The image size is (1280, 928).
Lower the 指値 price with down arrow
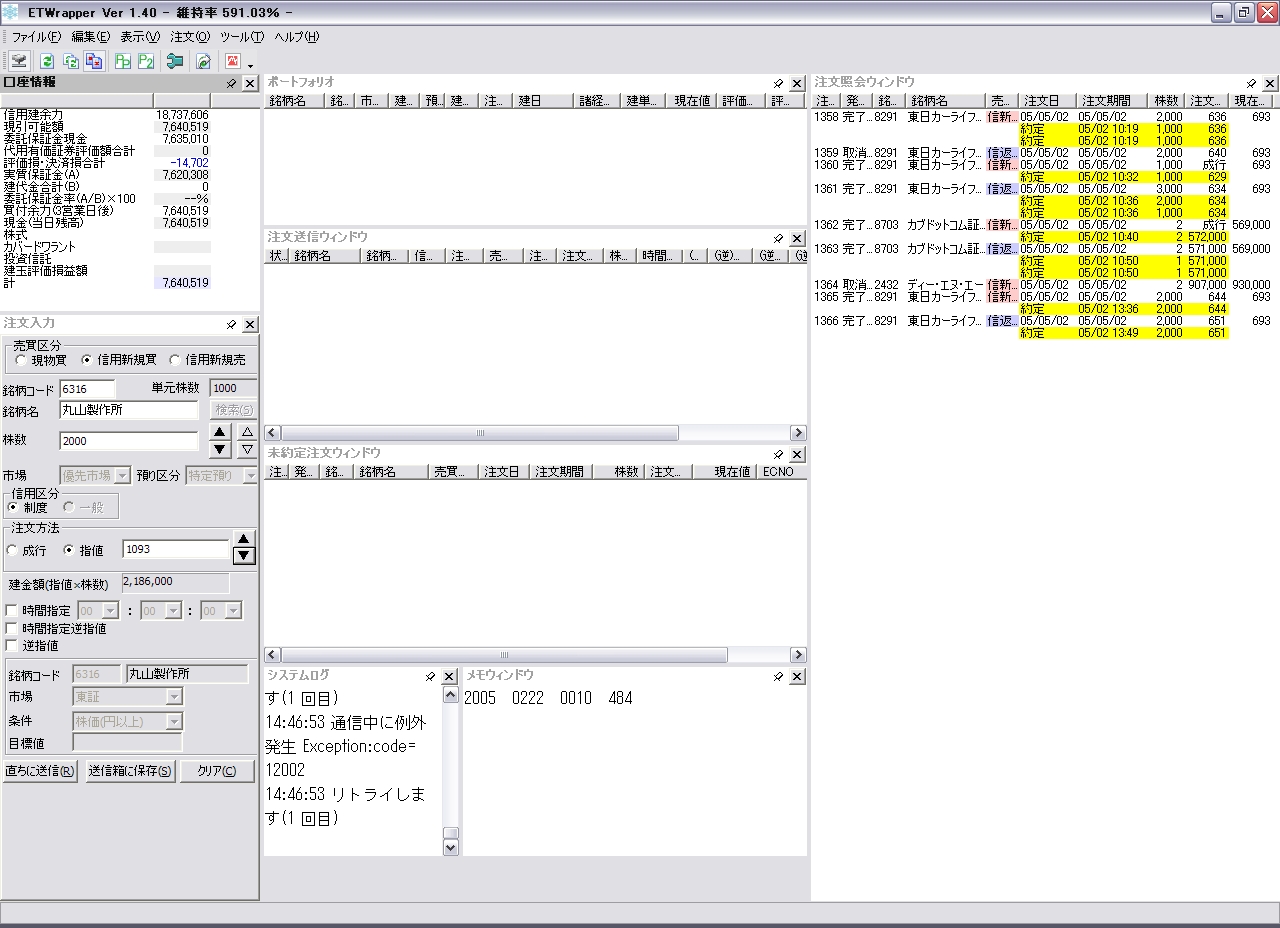click(244, 556)
